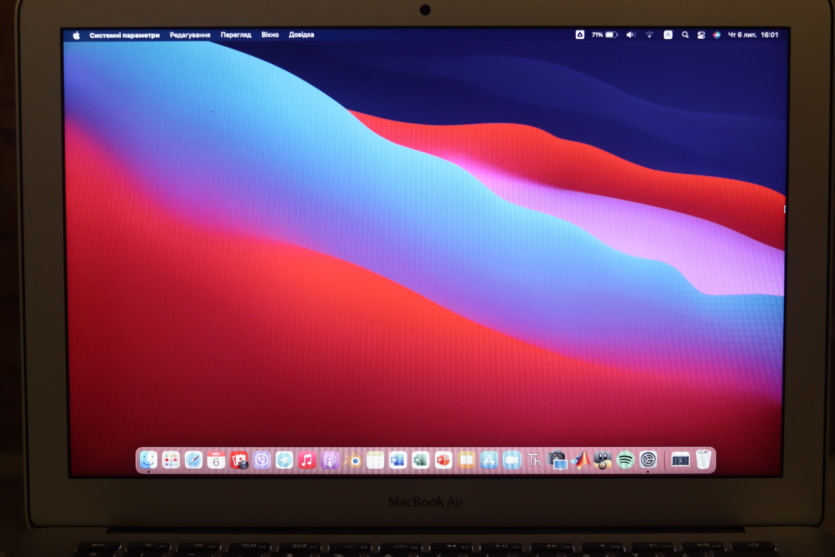
Task: Click the date and time 16:01
Action: (x=753, y=35)
